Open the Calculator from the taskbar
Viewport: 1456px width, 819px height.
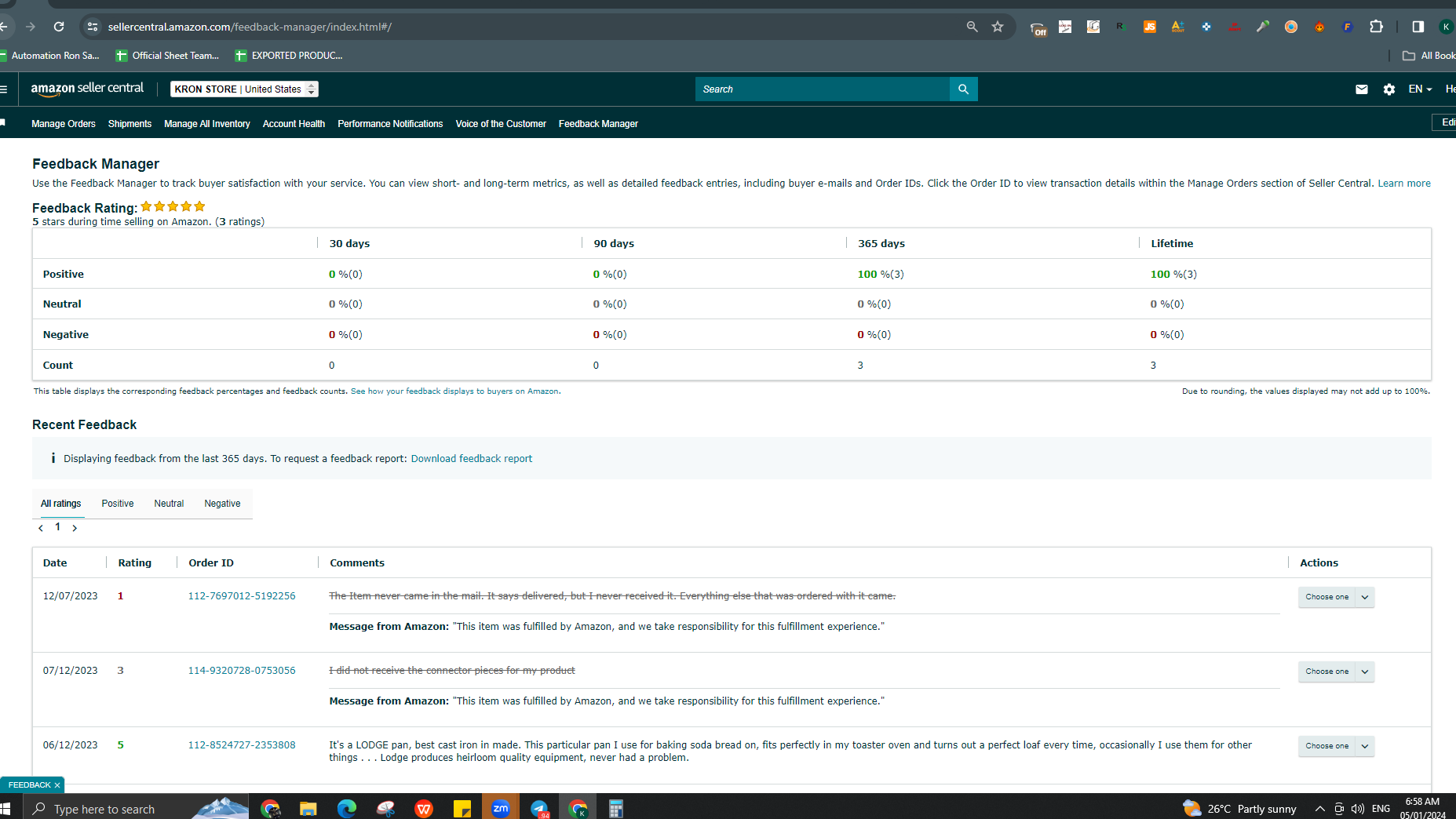[x=615, y=808]
